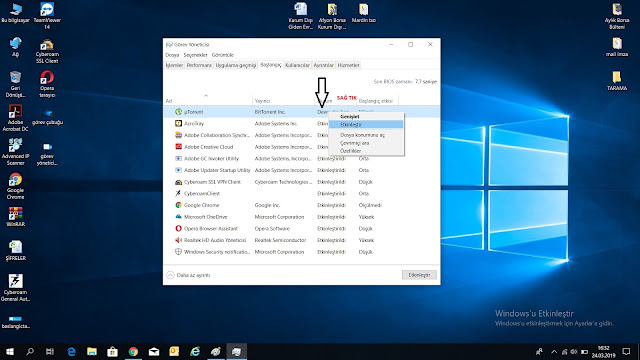This screenshot has height=360, width=640.
Task: Open the Windows Start menu
Action: [10, 351]
